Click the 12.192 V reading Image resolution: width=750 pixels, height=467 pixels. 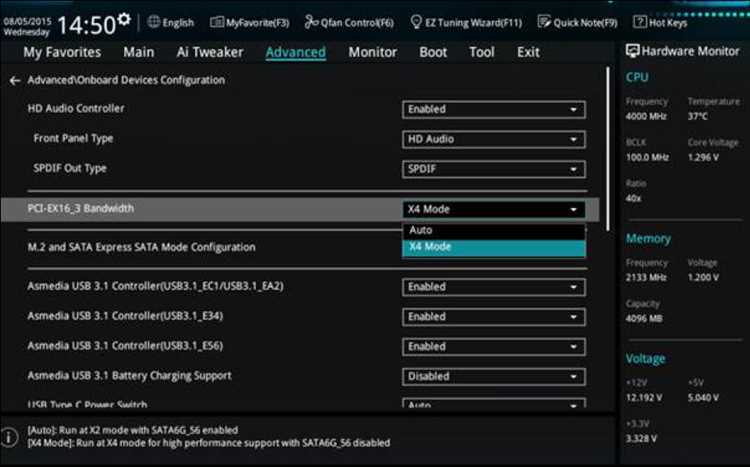coord(644,398)
